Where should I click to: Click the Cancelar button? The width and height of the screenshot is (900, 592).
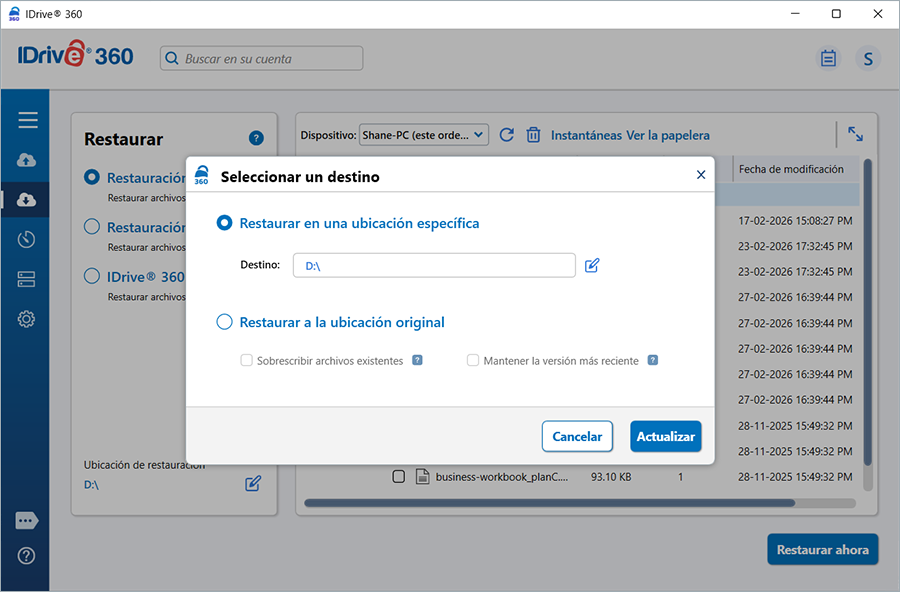pos(577,436)
